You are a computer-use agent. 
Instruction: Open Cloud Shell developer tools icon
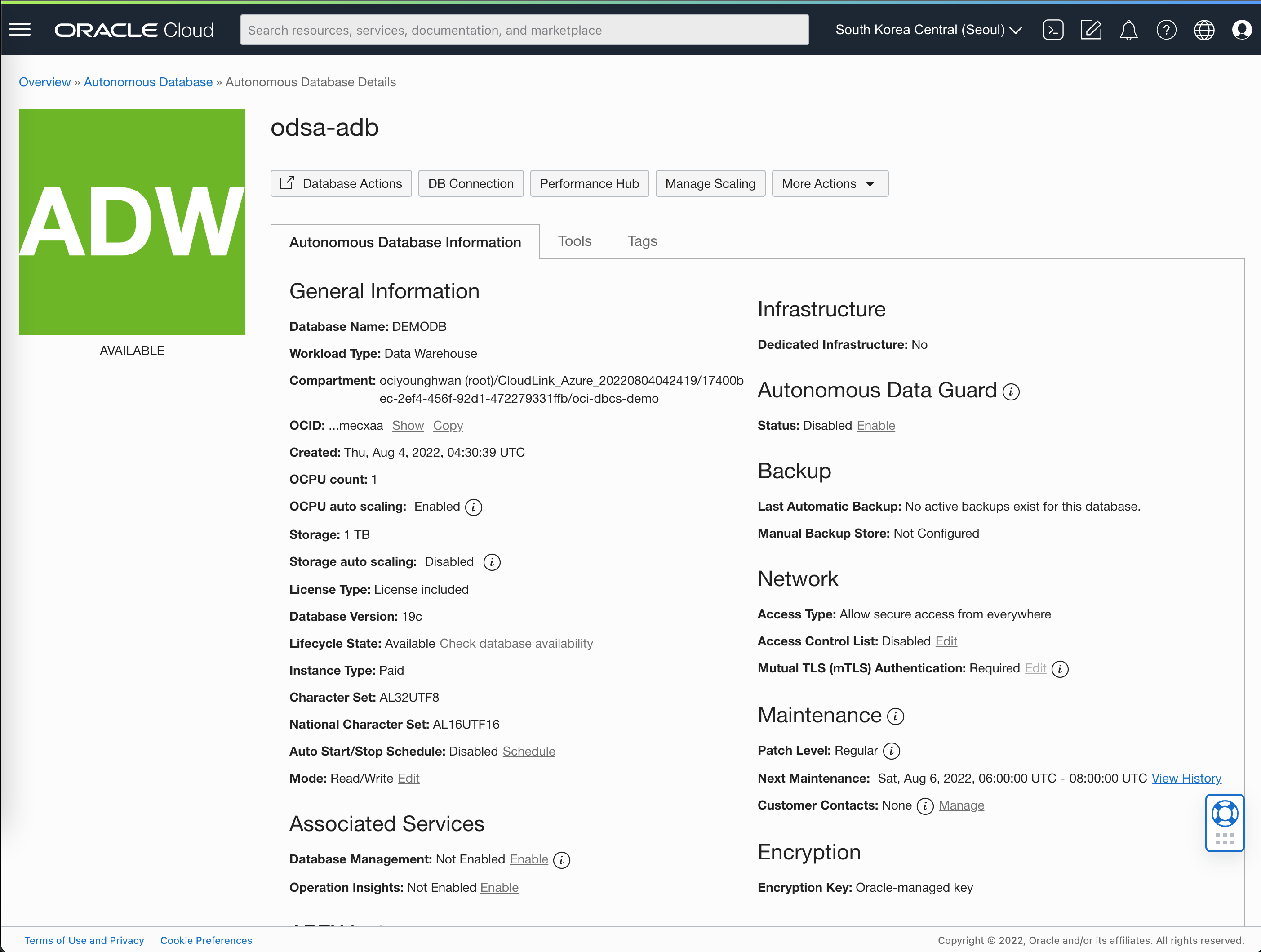[1053, 30]
